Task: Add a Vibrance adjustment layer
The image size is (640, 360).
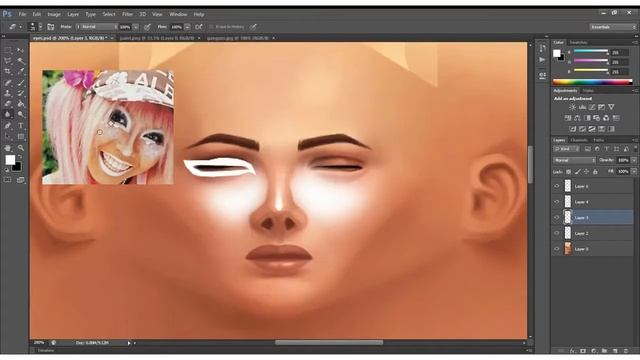Action: point(611,107)
